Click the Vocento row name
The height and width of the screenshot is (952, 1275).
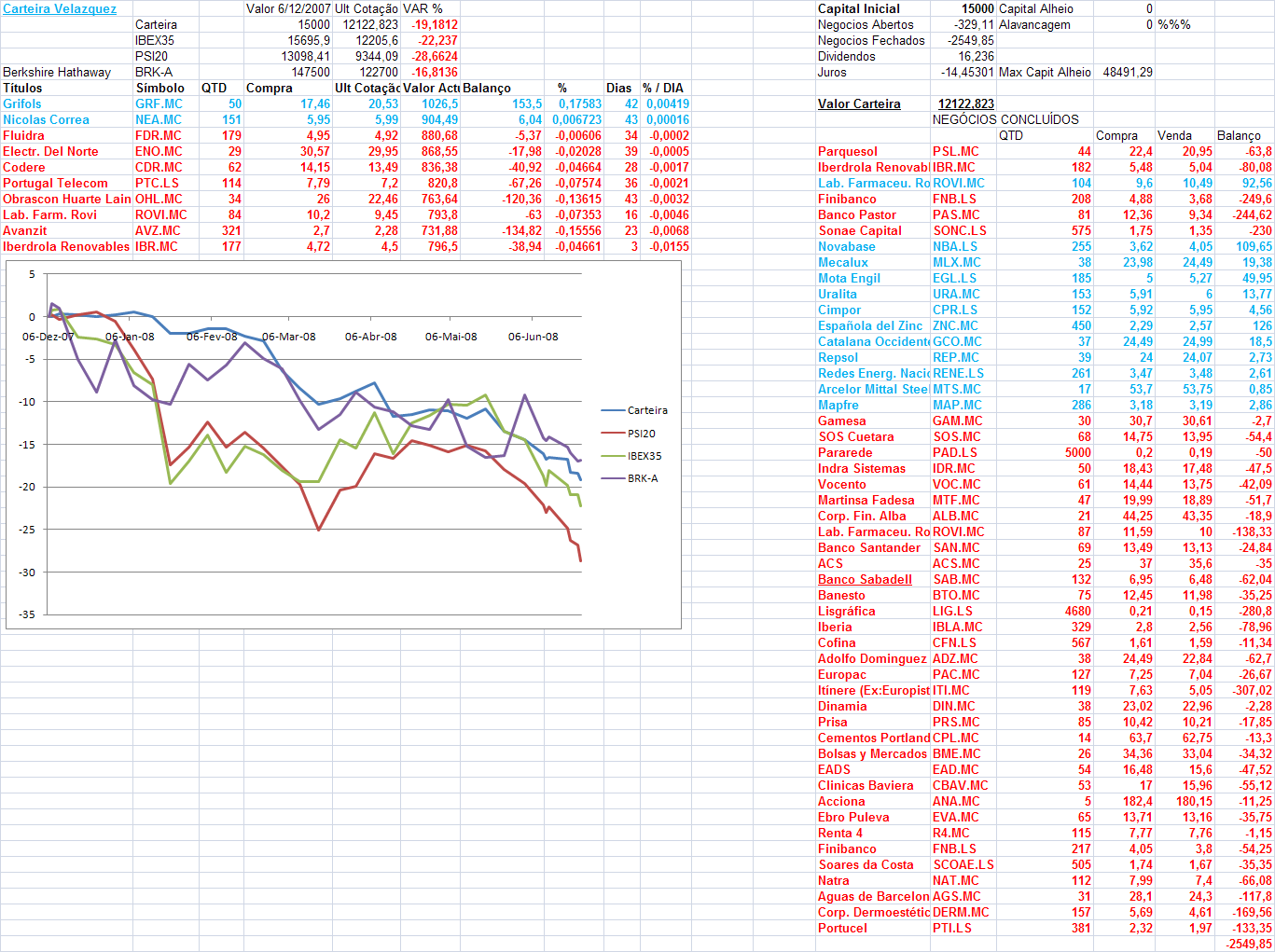point(842,485)
